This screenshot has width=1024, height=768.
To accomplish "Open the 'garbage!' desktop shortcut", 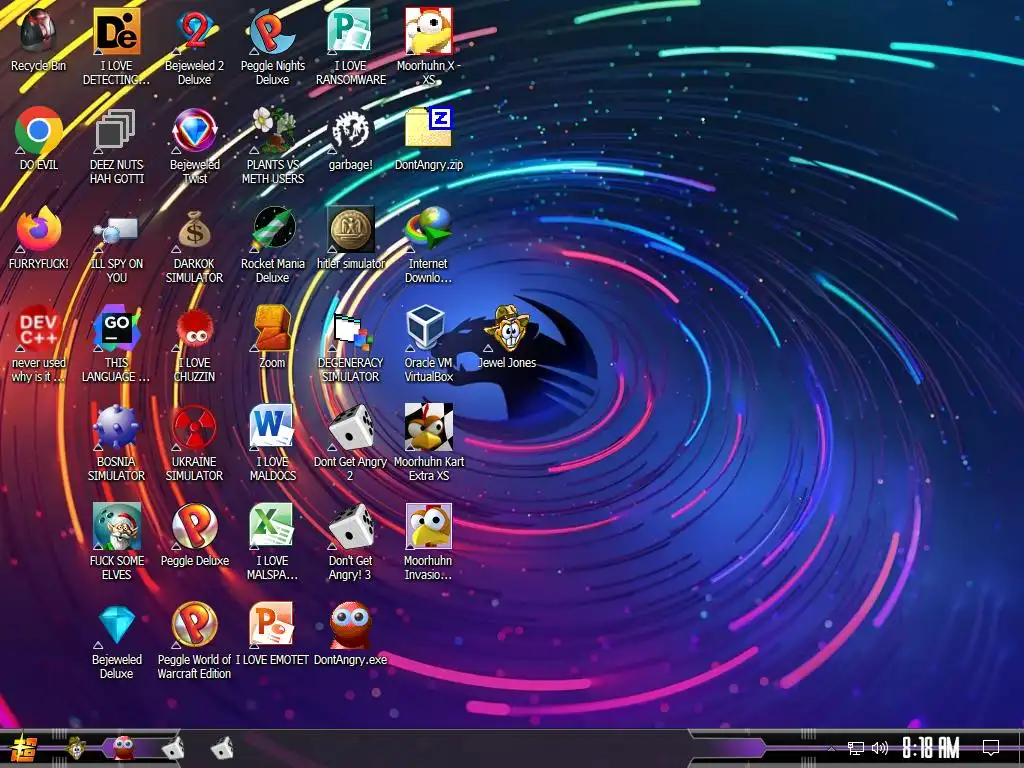I will [351, 138].
